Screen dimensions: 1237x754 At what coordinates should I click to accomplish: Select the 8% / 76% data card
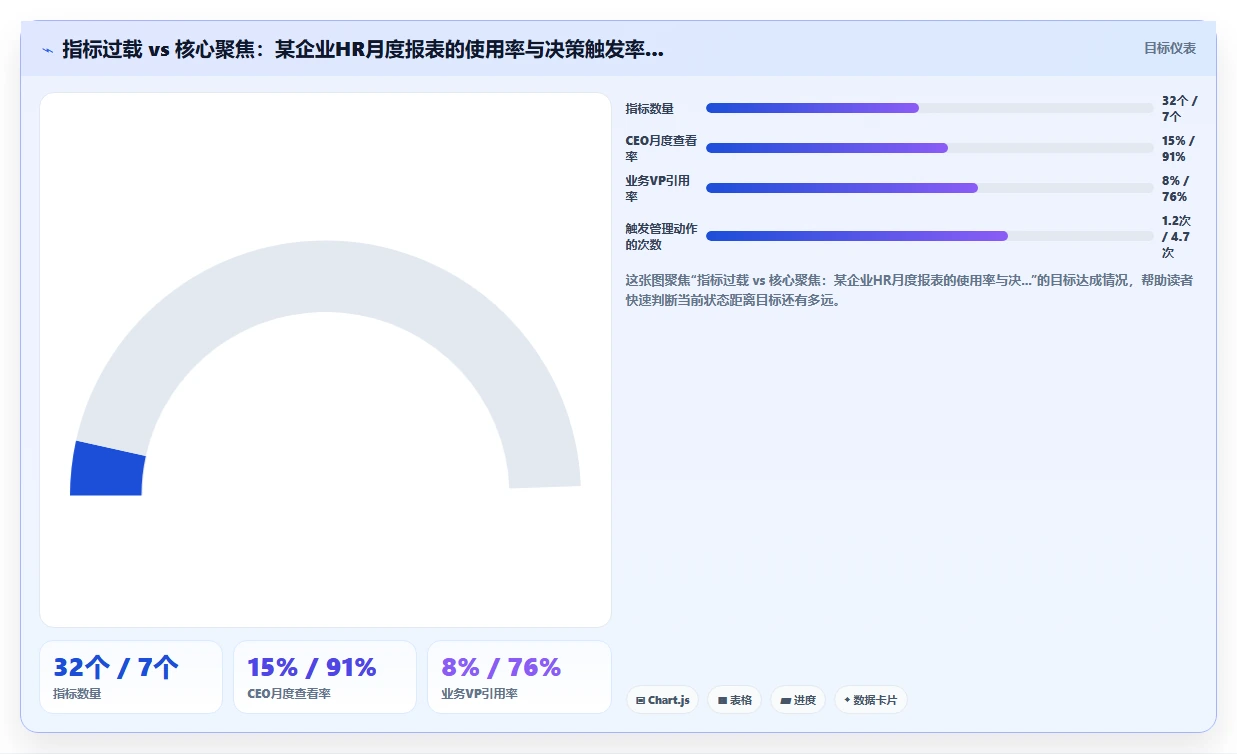(x=519, y=677)
